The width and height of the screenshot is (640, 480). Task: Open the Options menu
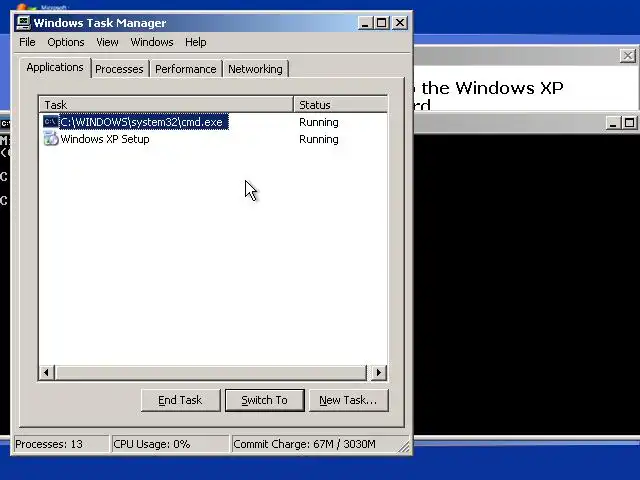[66, 42]
